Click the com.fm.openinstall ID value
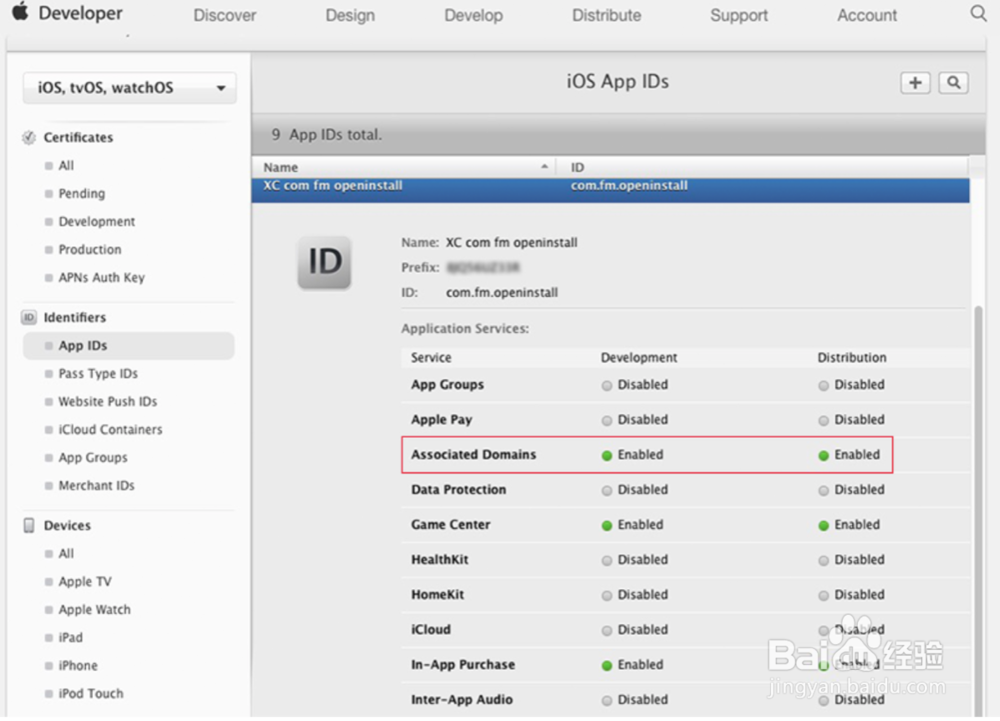The image size is (1000, 721). (x=501, y=293)
